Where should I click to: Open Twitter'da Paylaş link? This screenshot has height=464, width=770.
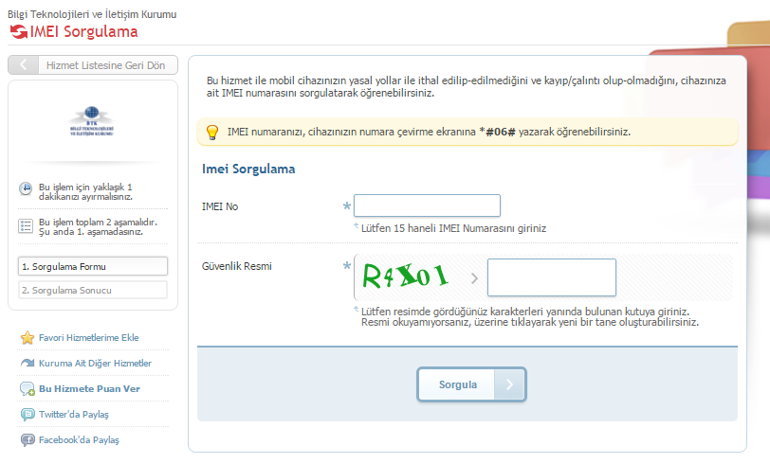[73, 414]
